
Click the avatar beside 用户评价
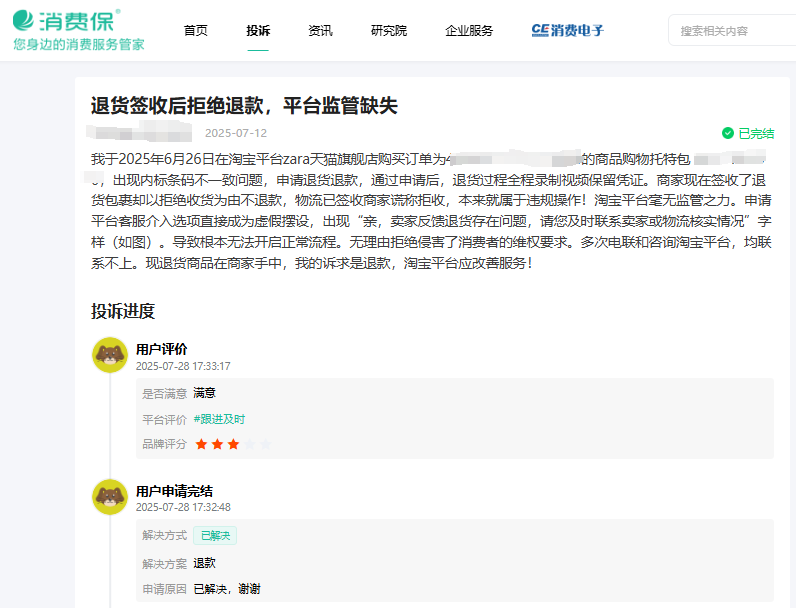pos(110,355)
